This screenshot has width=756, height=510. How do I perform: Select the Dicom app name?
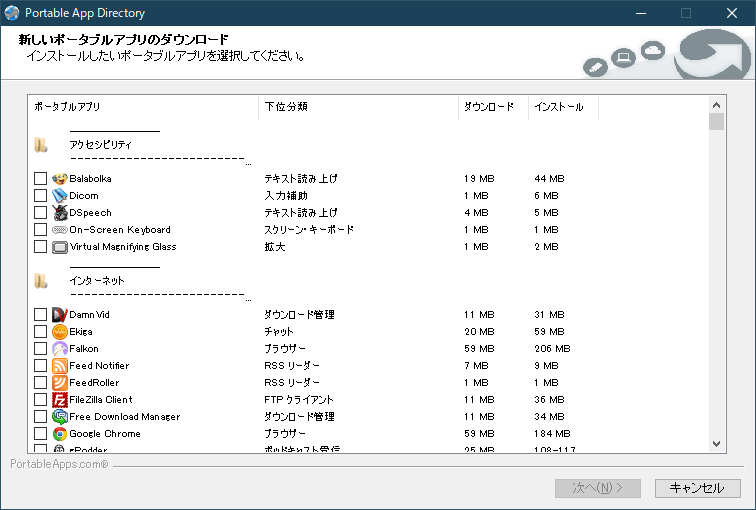click(84, 196)
